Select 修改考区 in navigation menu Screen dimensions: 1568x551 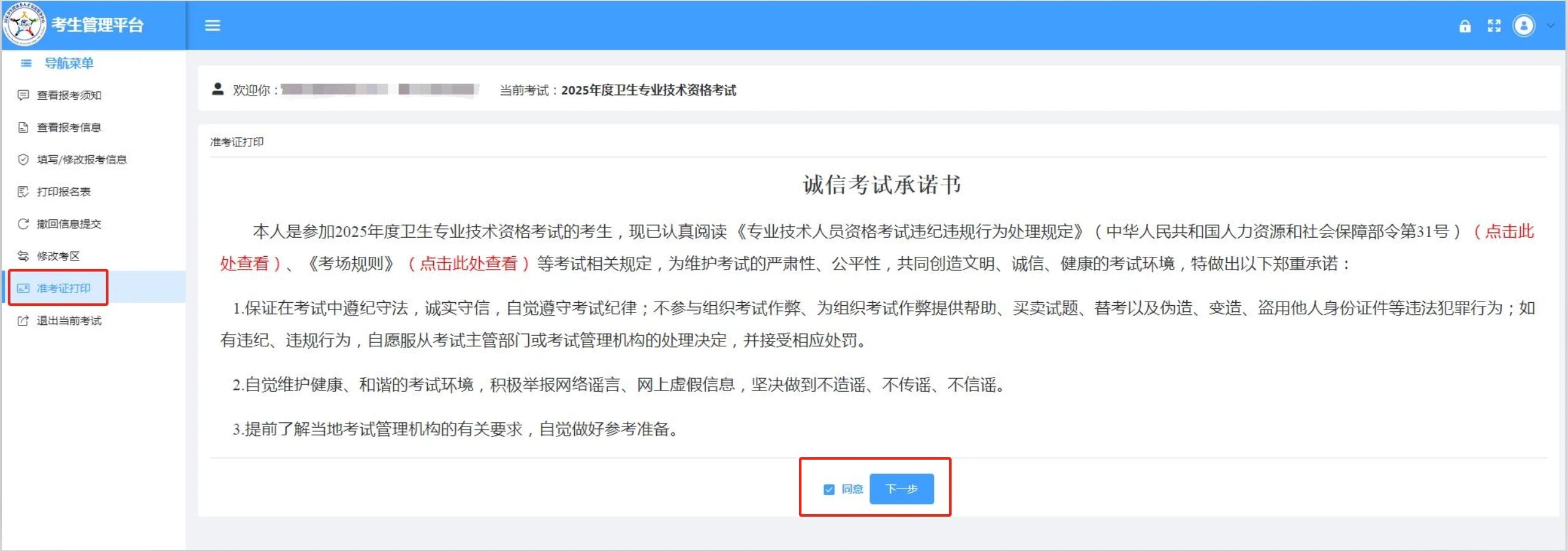(58, 256)
